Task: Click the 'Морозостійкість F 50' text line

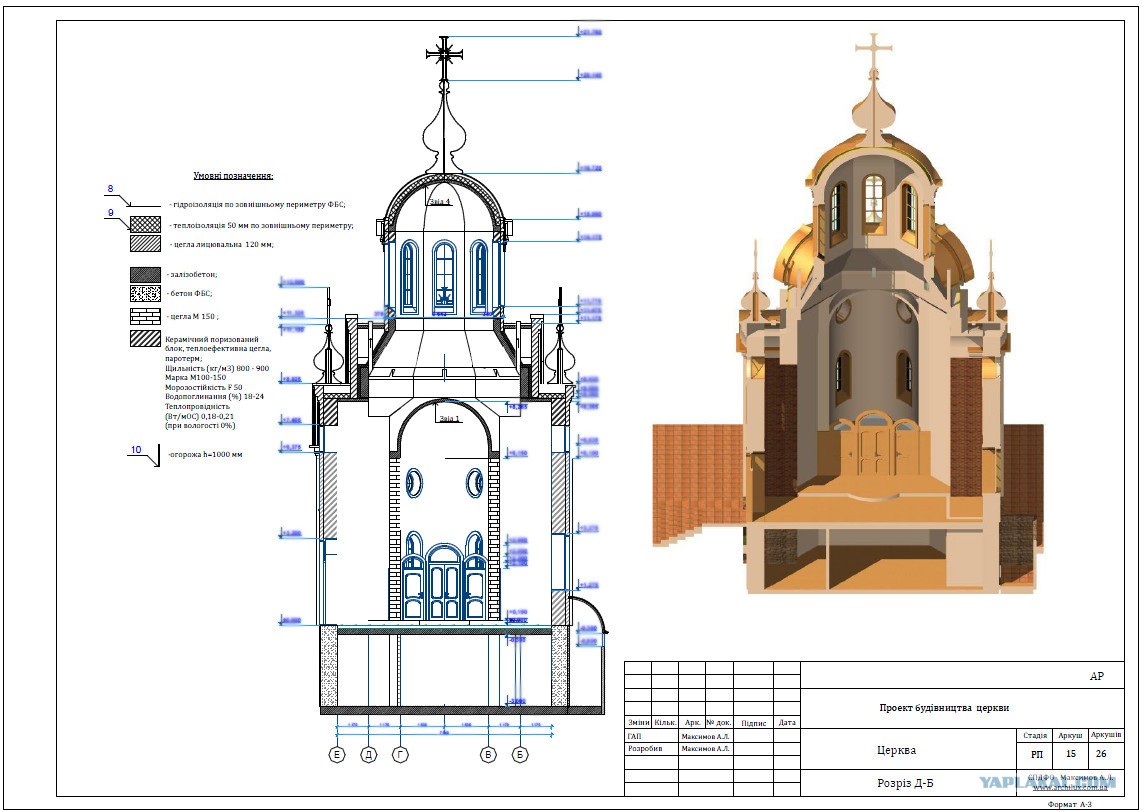Action: 204,387
